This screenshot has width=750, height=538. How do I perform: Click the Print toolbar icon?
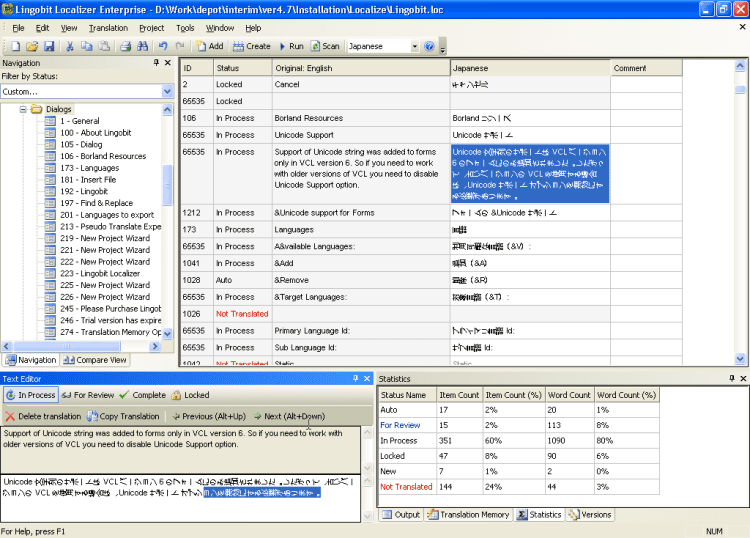click(127, 46)
